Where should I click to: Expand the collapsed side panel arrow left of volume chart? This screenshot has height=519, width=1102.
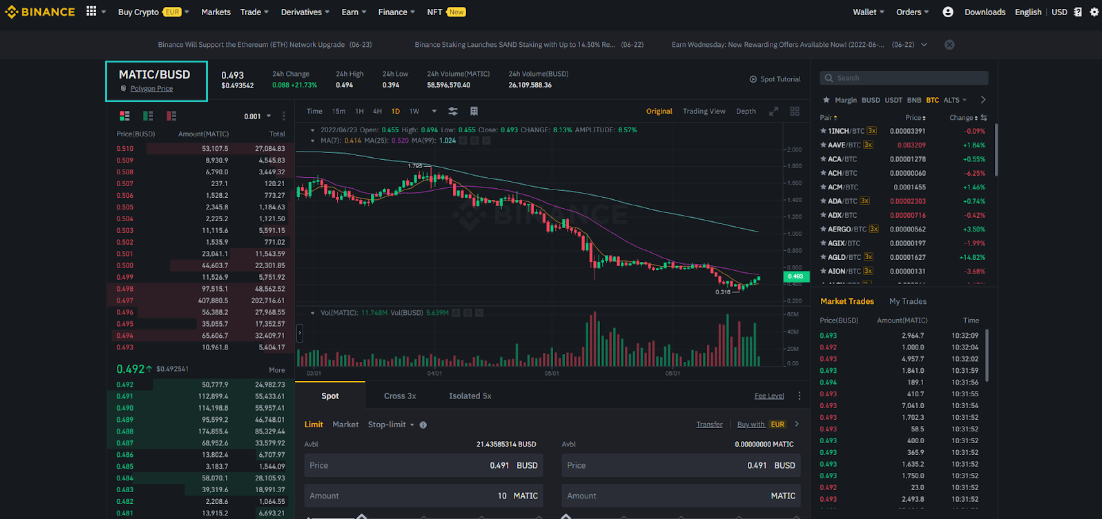point(299,332)
